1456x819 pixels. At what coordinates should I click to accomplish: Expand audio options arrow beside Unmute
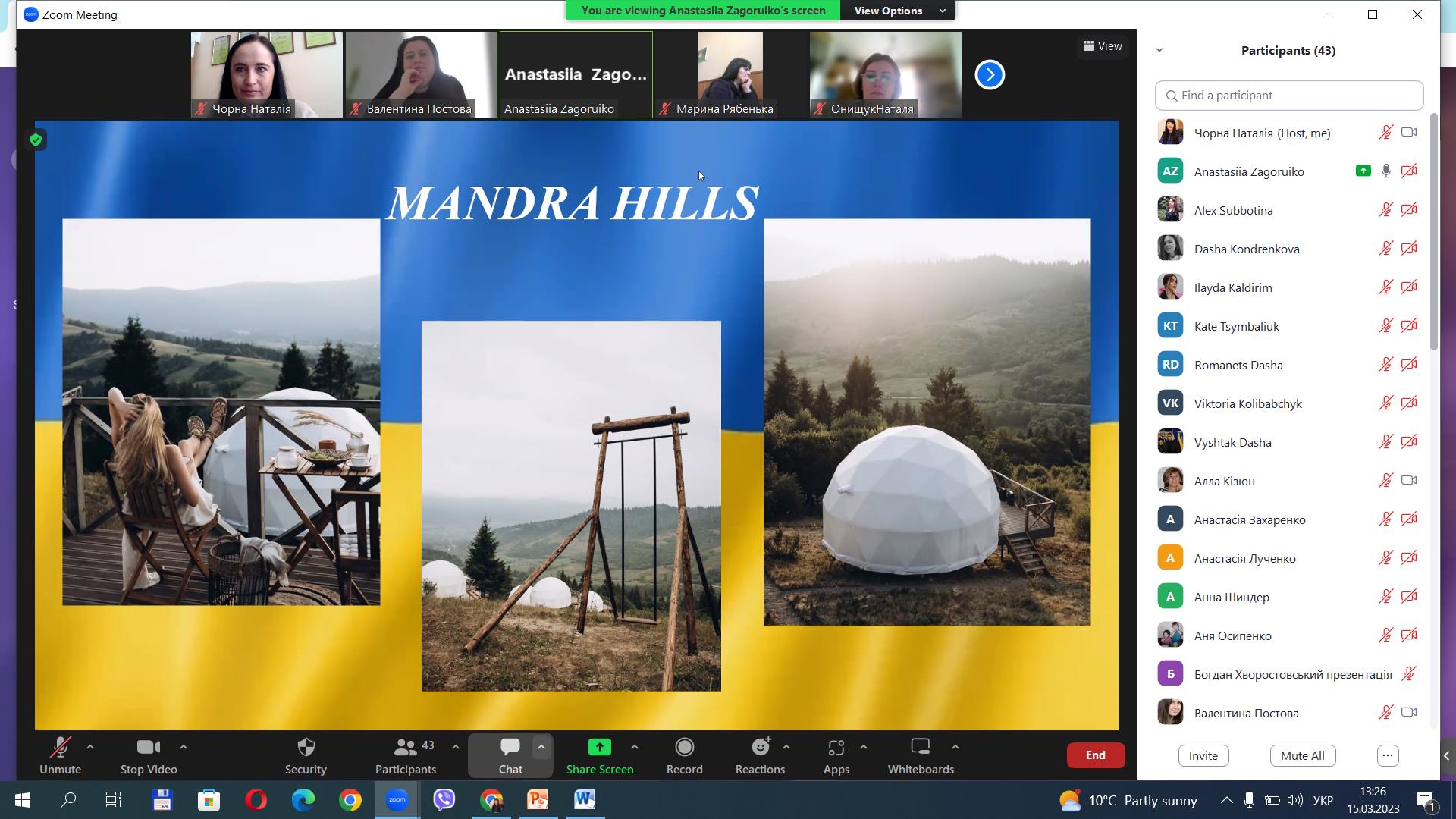point(90,747)
